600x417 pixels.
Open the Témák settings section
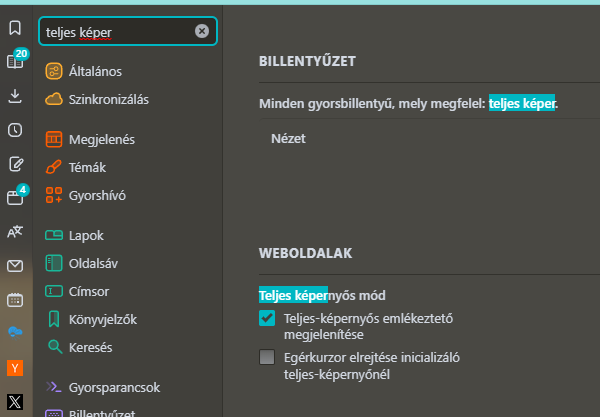[86, 167]
